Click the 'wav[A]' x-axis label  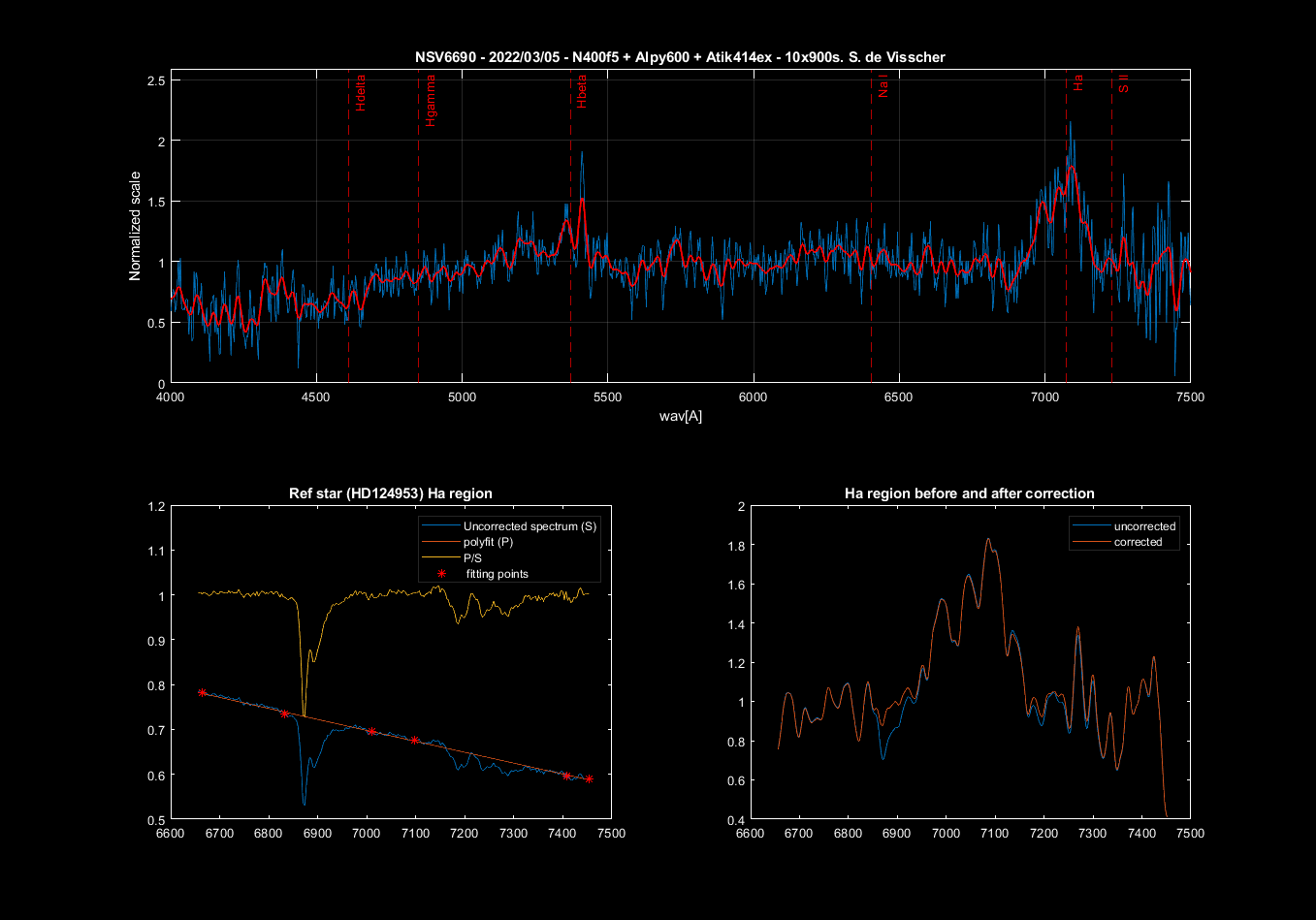click(680, 416)
